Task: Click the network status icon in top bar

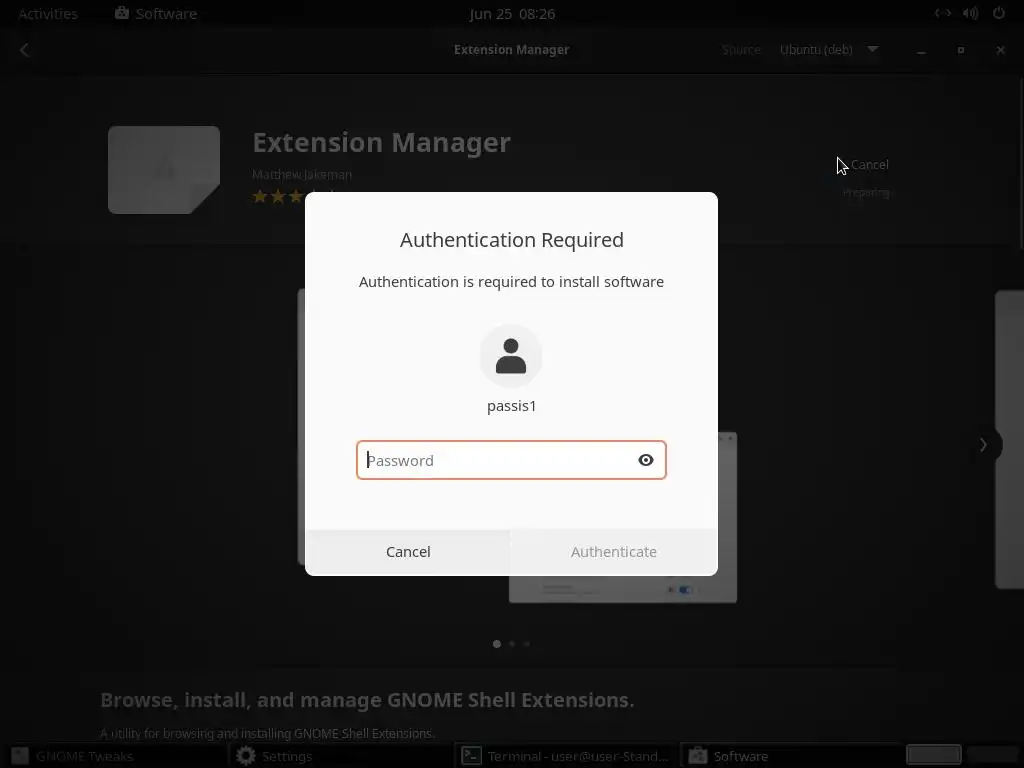Action: (942, 13)
